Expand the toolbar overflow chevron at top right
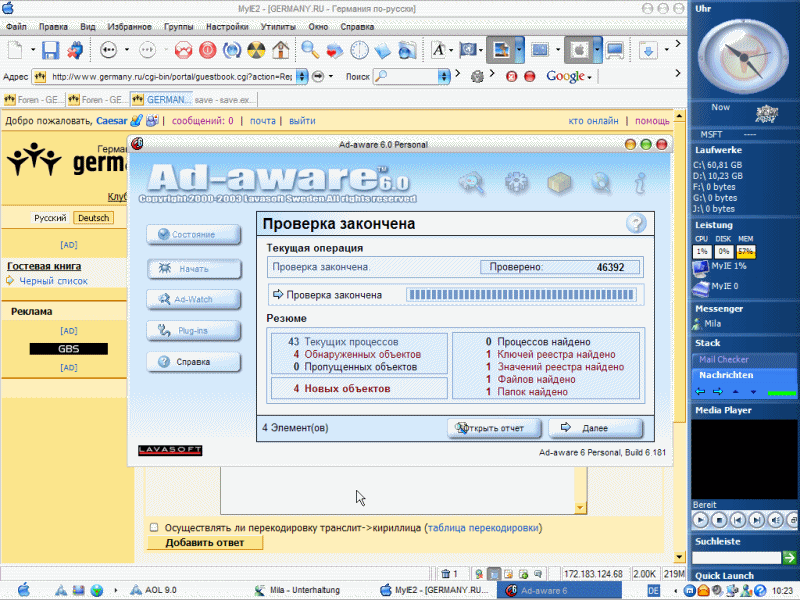Image resolution: width=800 pixels, height=600 pixels. (x=678, y=44)
